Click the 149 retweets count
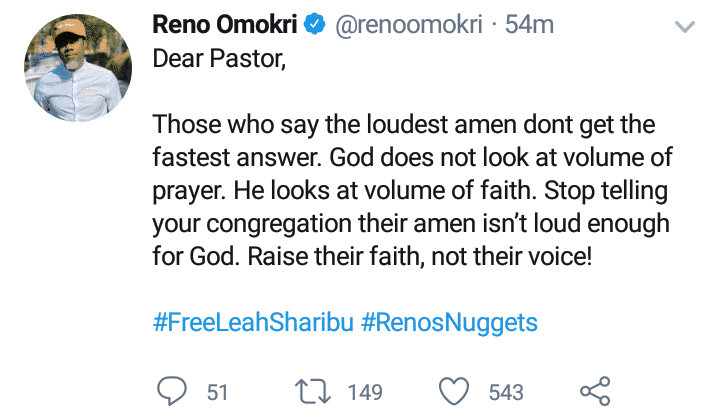Screen dimensions: 720x419 pyautogui.click(x=365, y=393)
